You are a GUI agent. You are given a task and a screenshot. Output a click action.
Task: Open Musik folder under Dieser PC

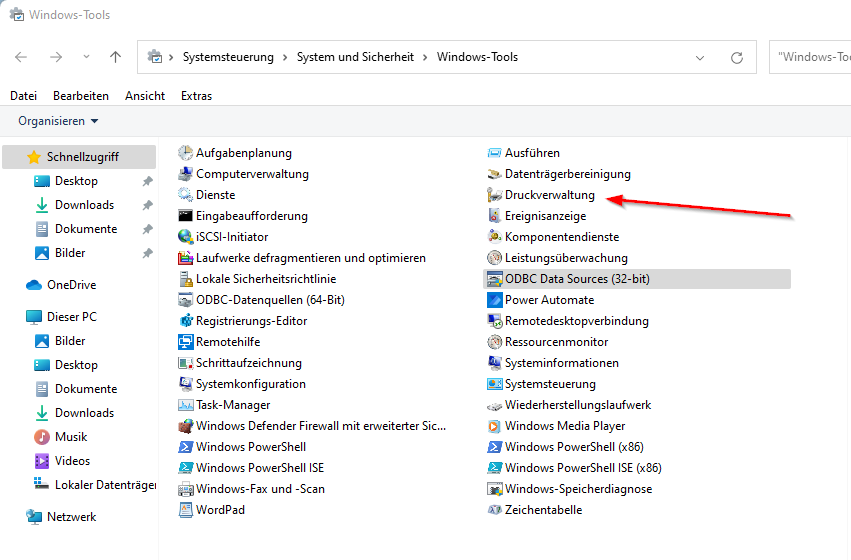coord(71,437)
